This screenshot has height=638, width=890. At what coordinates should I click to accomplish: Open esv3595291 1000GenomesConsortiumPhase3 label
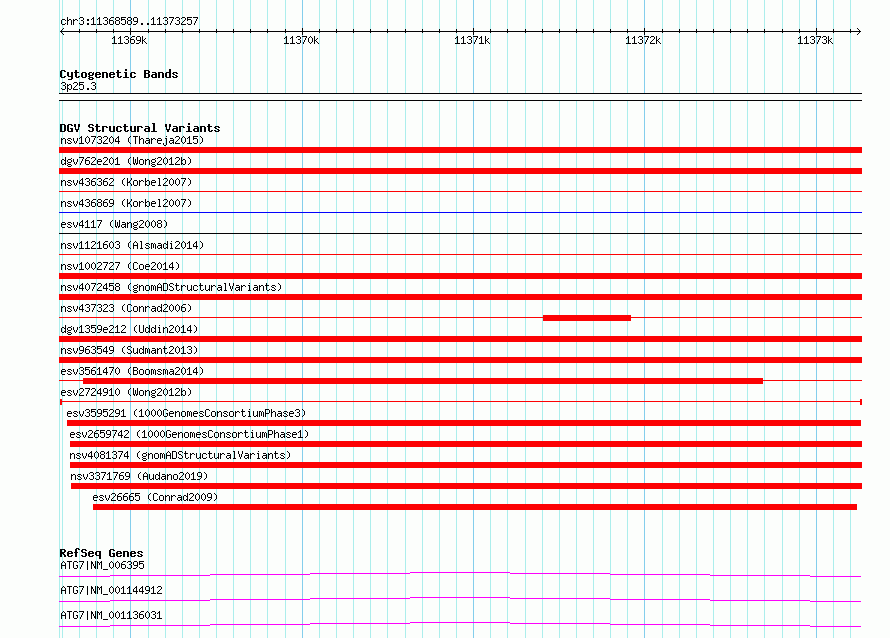[x=186, y=413]
